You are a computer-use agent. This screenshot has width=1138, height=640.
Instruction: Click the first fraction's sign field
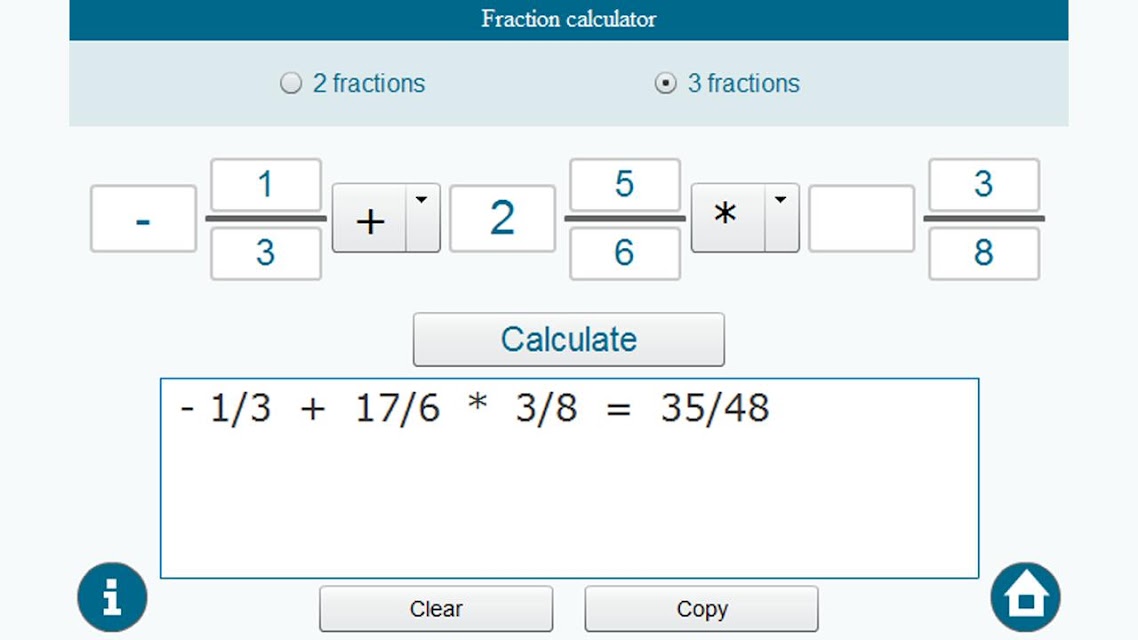(x=143, y=218)
